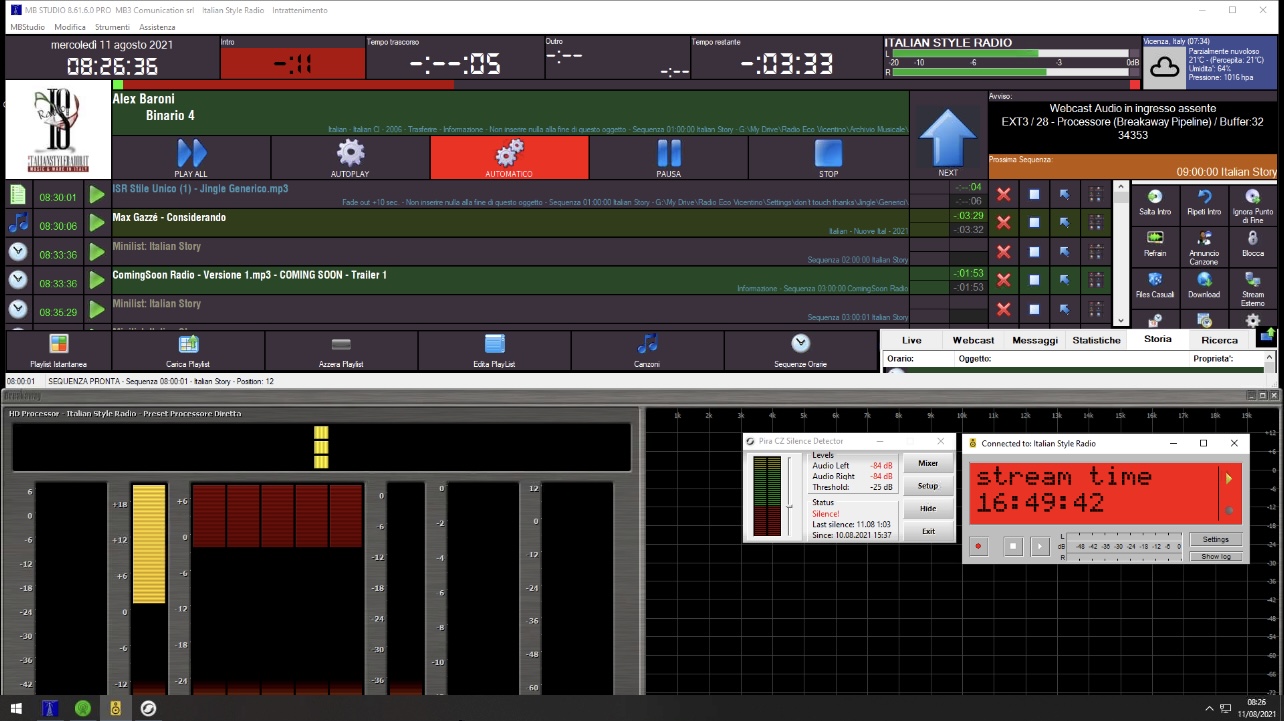Image resolution: width=1284 pixels, height=721 pixels.
Task: Open the AUTOPLAY gear button
Action: click(x=350, y=158)
